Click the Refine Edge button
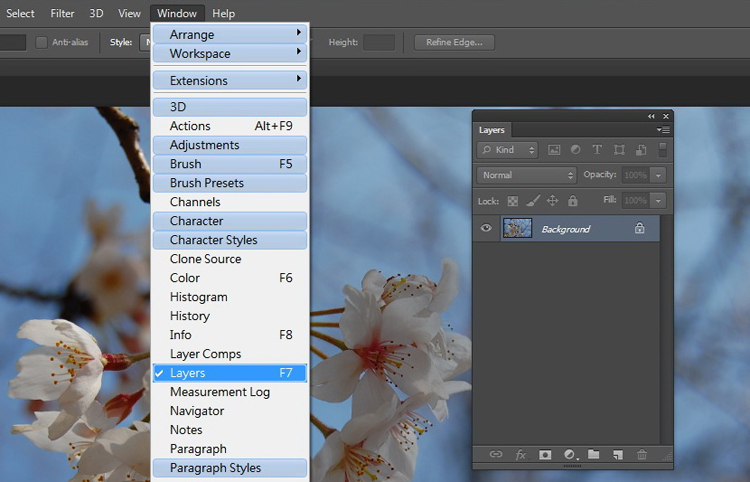This screenshot has width=750, height=482. [454, 42]
